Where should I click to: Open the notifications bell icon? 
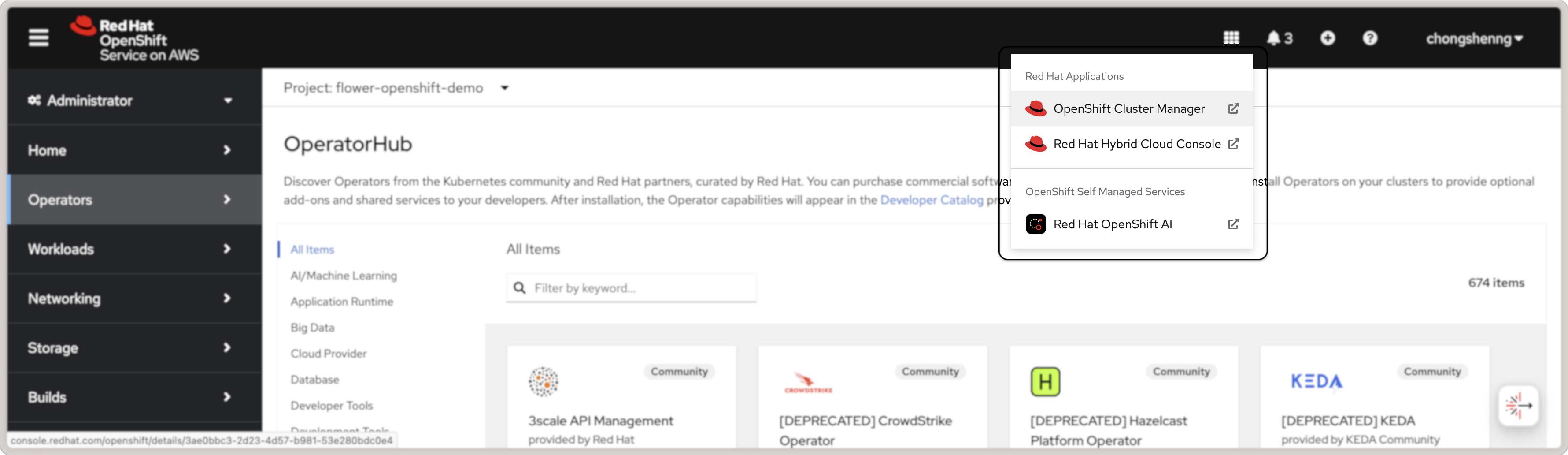pos(1278,38)
